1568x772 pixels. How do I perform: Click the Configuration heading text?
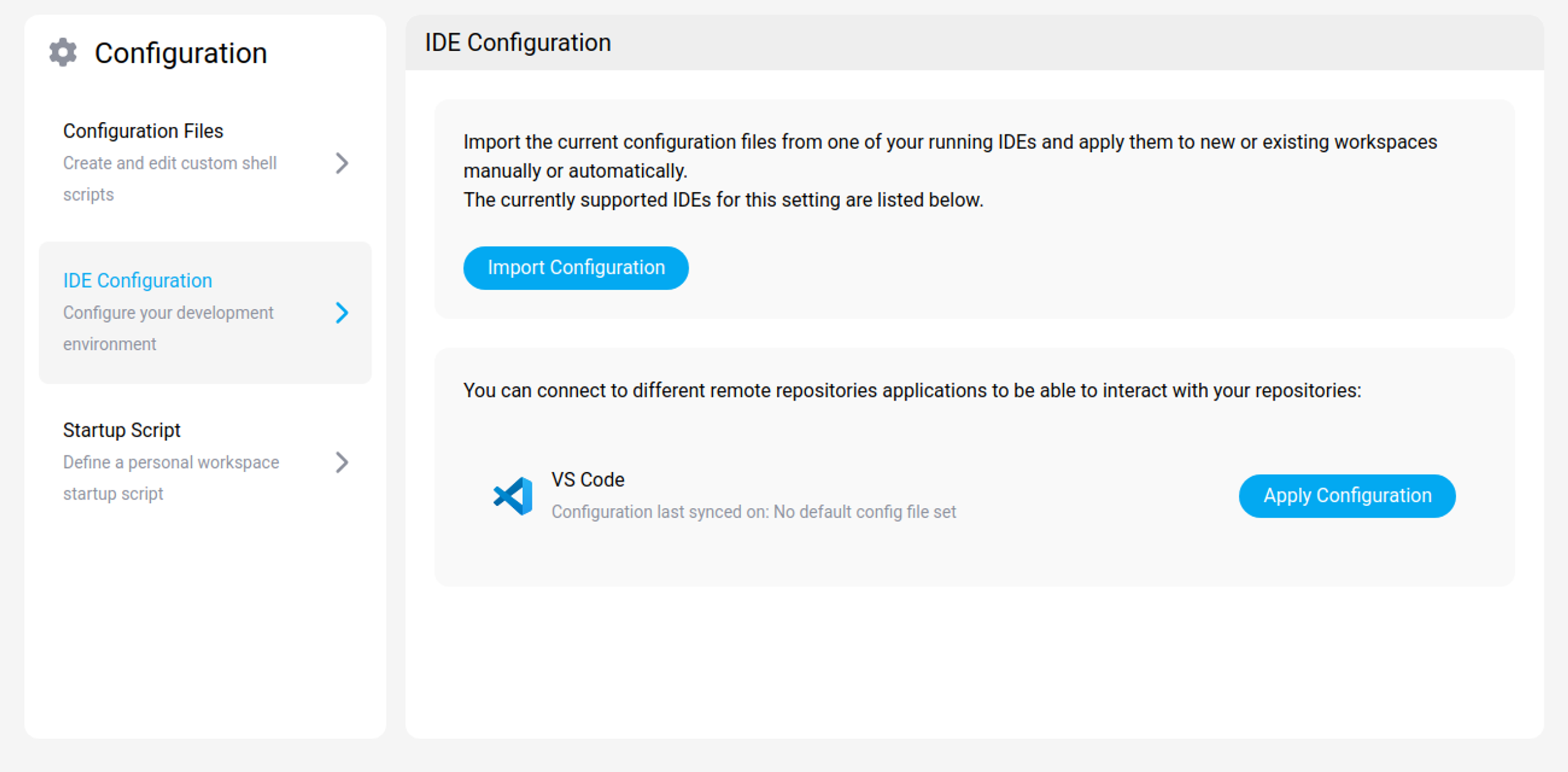click(181, 53)
